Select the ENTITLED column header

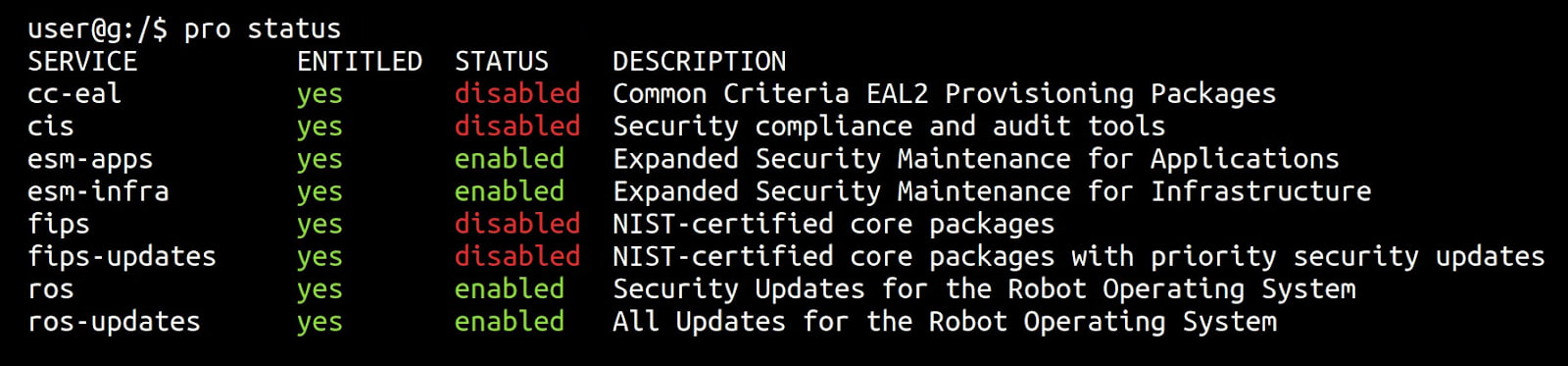pos(360,62)
